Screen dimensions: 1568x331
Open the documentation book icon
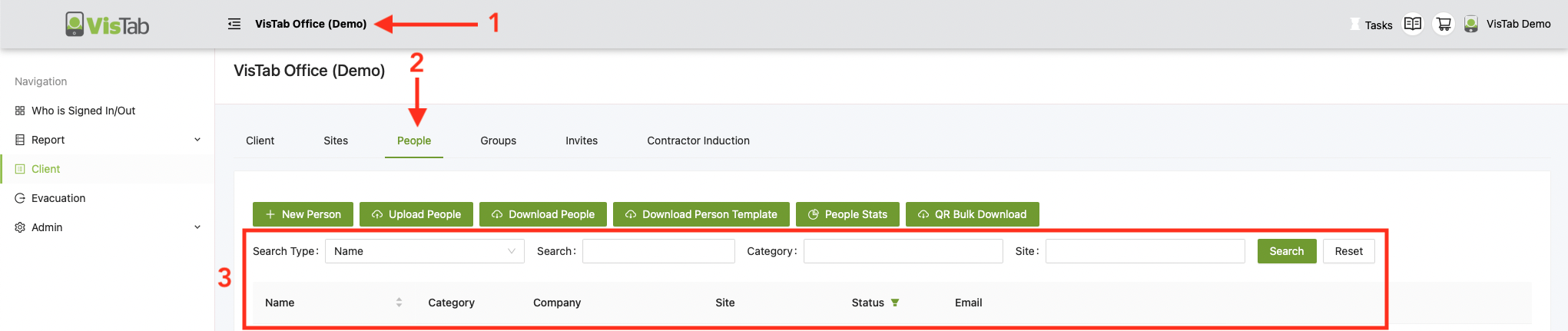[1412, 24]
